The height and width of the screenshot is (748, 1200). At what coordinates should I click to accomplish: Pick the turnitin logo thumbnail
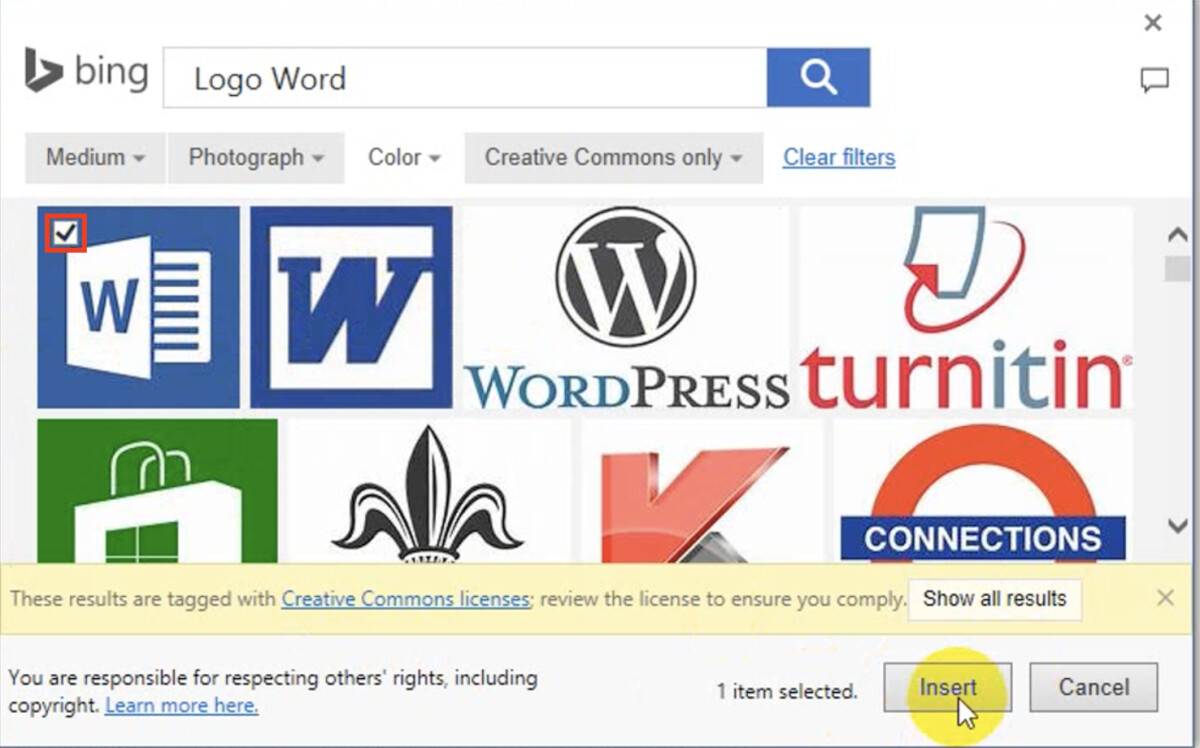[x=966, y=307]
